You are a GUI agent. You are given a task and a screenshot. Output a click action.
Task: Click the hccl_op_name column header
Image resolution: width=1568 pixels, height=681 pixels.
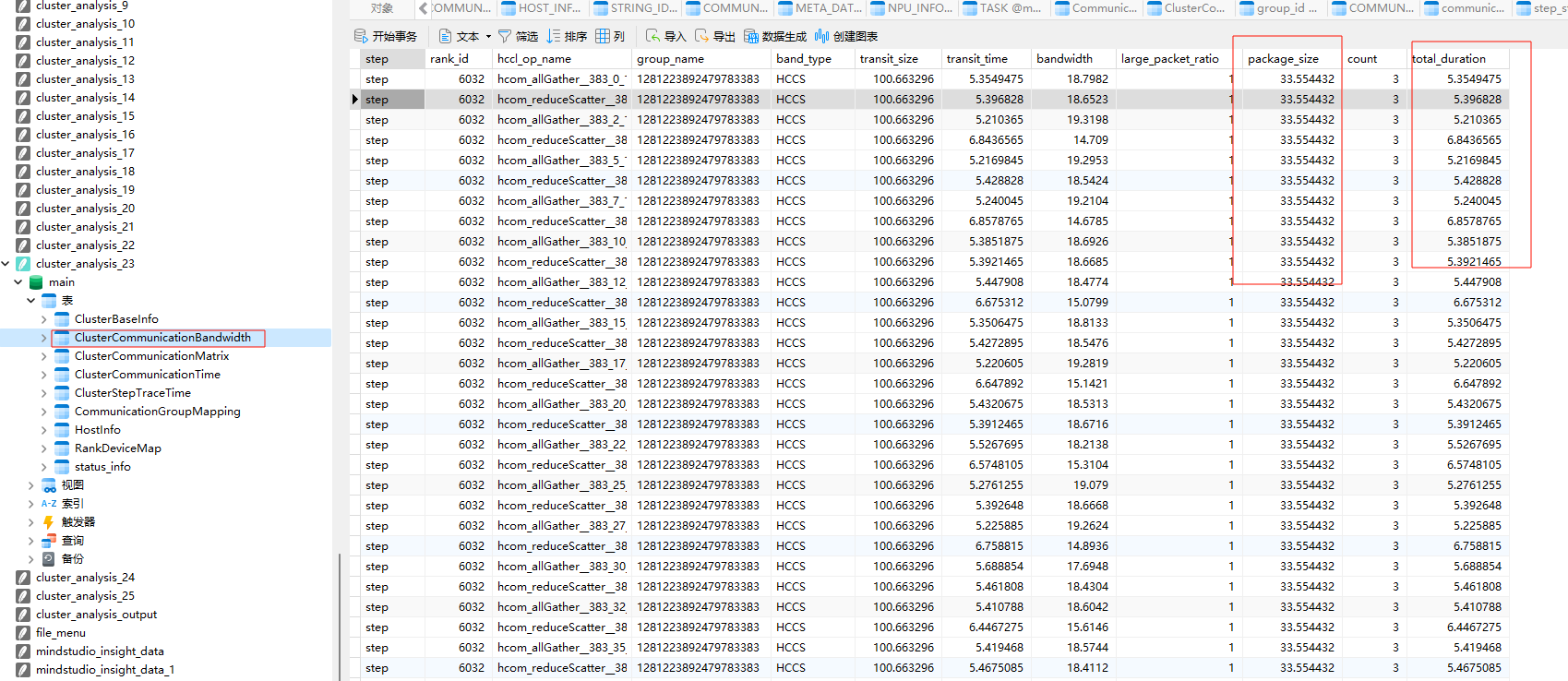tap(561, 59)
